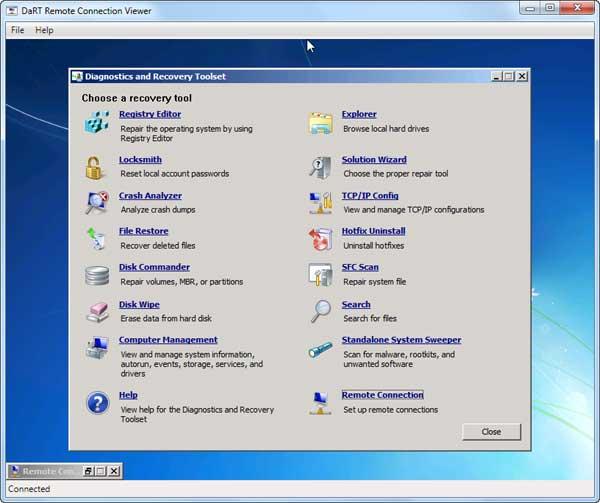Maximize the minimized Remote Connection window
The width and height of the screenshot is (600, 503).
click(x=101, y=471)
